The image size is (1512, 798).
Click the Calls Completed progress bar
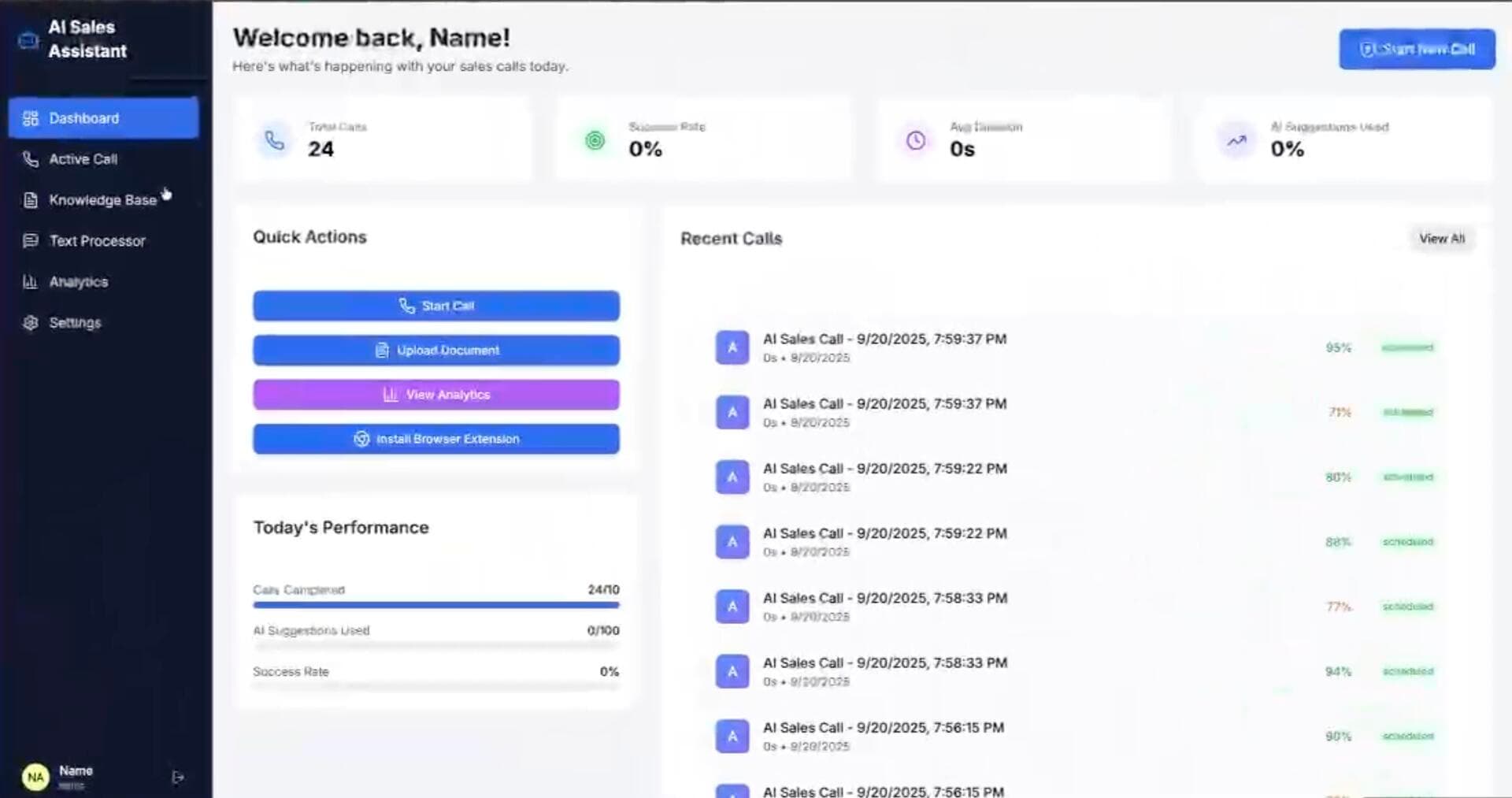[436, 605]
